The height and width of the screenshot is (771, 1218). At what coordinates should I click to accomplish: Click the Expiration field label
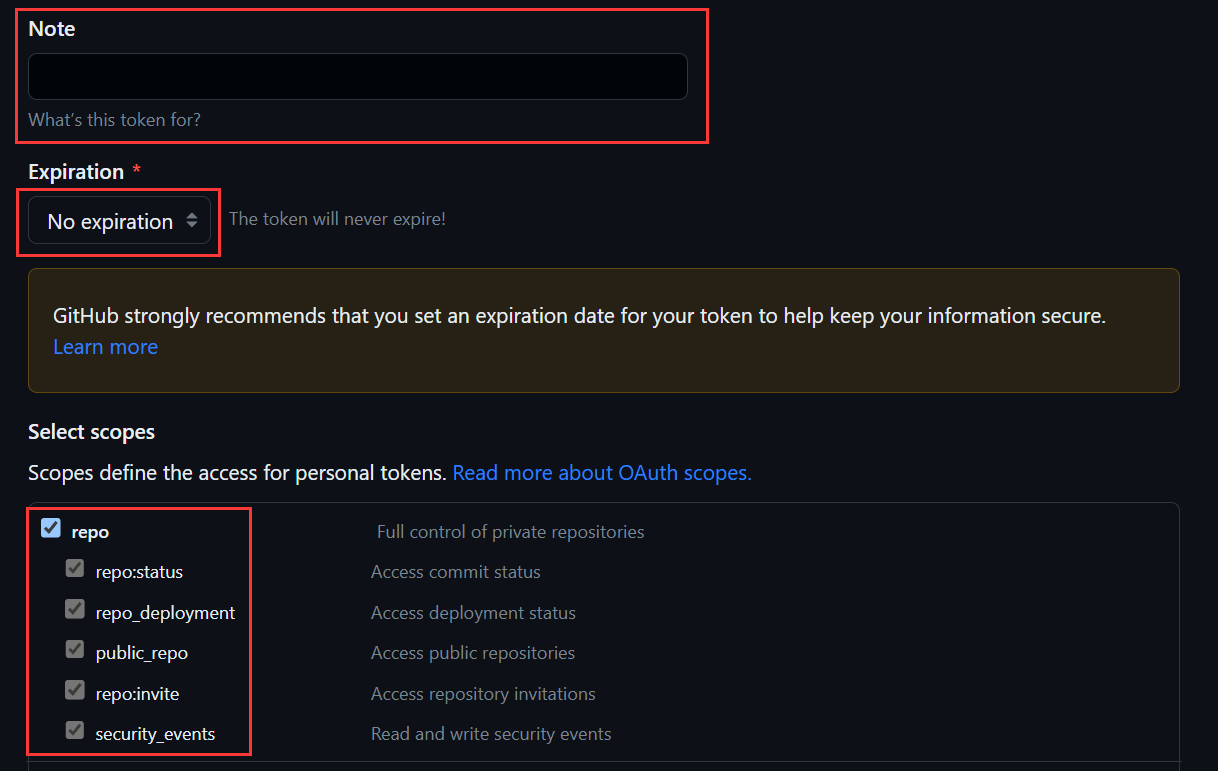76,172
